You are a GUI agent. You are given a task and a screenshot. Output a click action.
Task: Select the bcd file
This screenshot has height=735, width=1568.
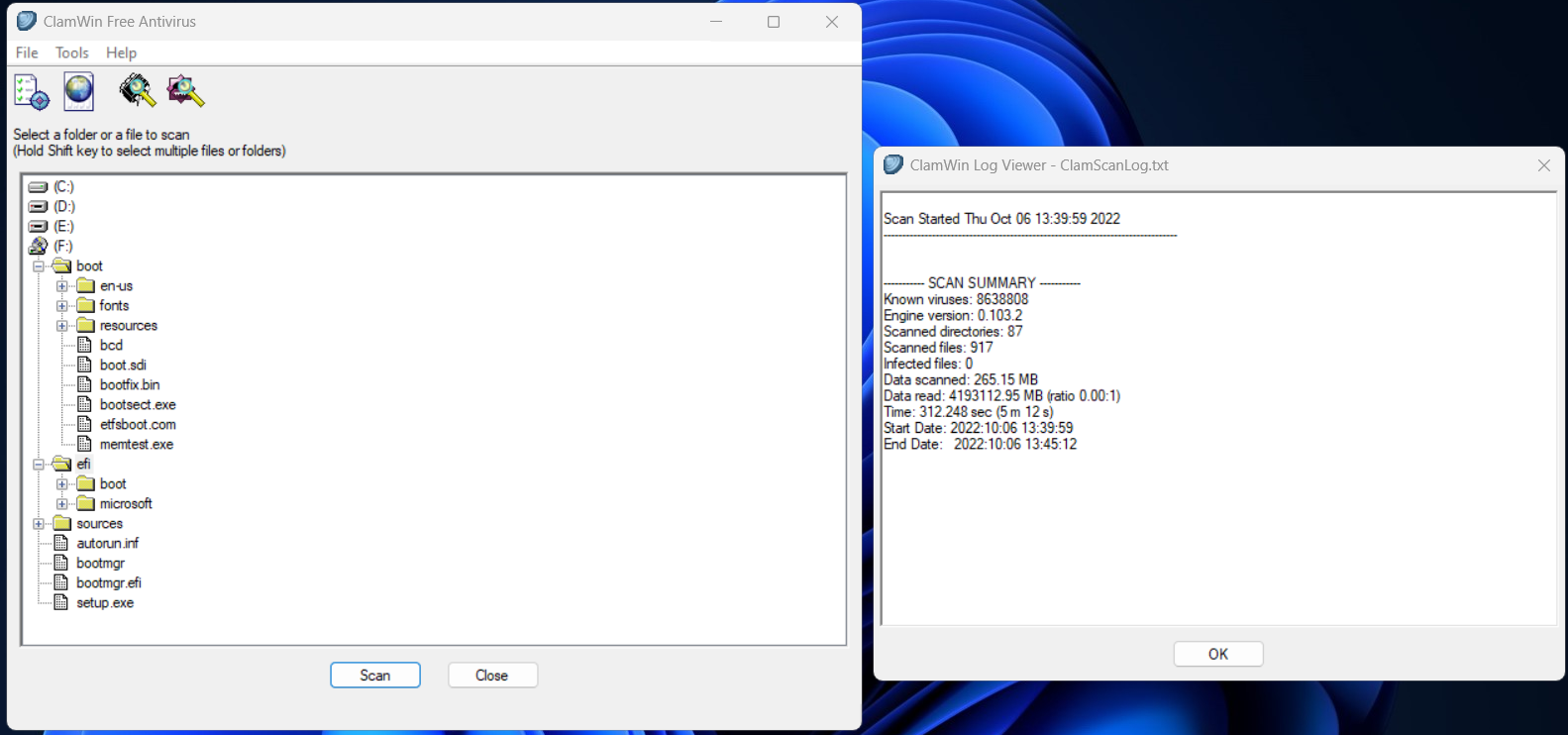pos(111,345)
